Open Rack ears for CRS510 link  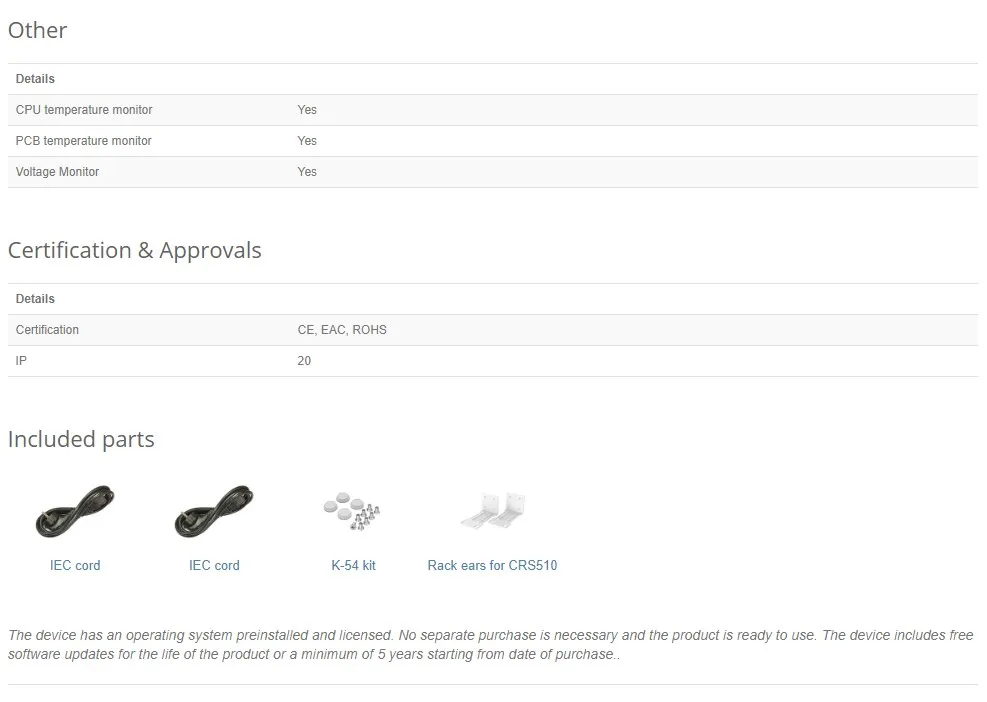pos(492,565)
